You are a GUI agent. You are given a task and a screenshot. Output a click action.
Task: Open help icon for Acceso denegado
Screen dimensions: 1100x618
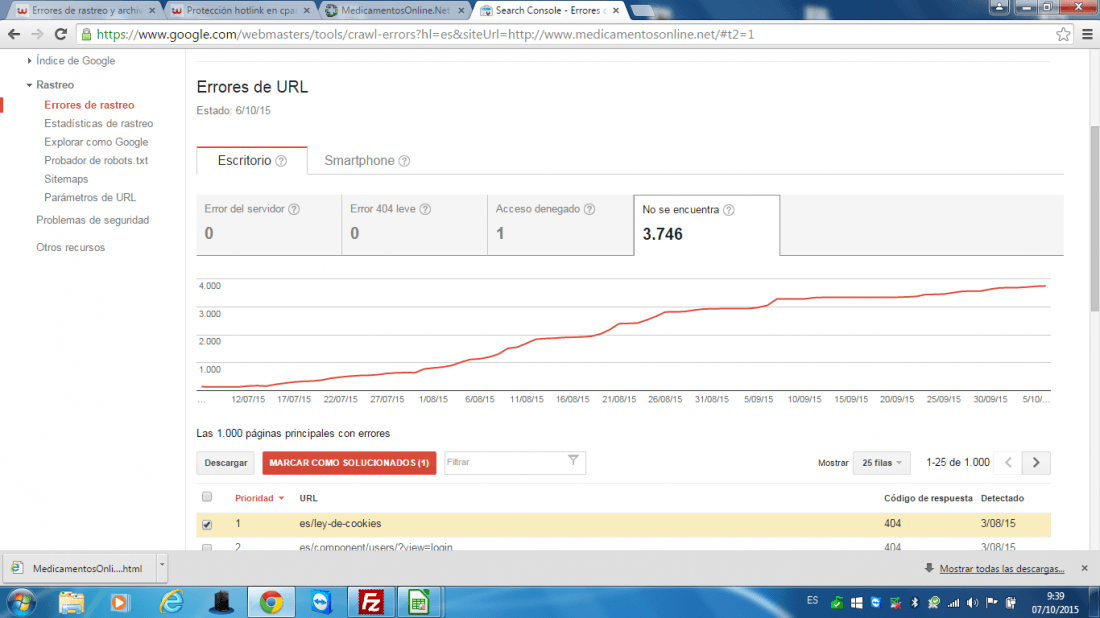tap(589, 209)
